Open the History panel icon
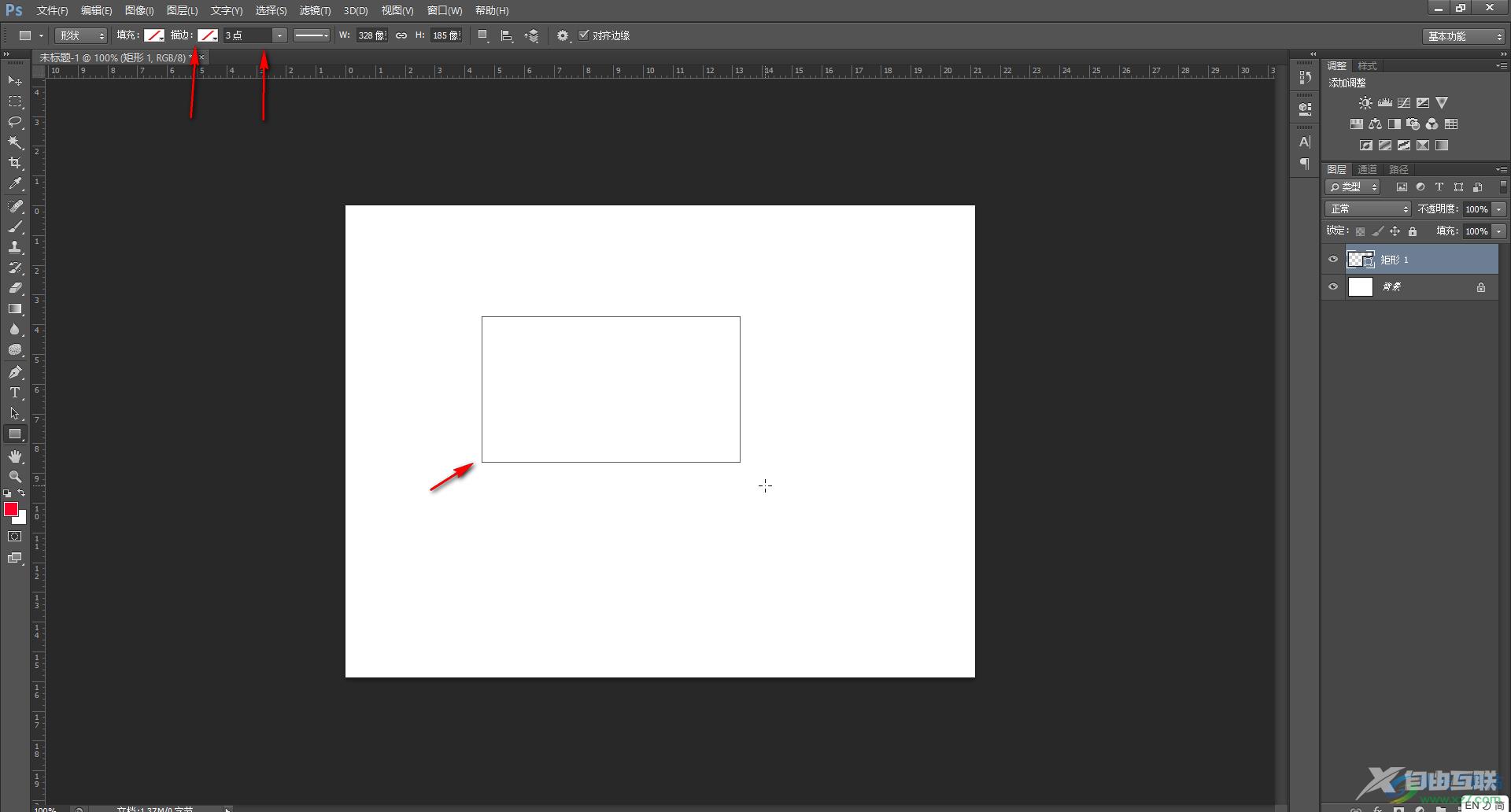Viewport: 1511px width, 812px height. pos(1305,77)
